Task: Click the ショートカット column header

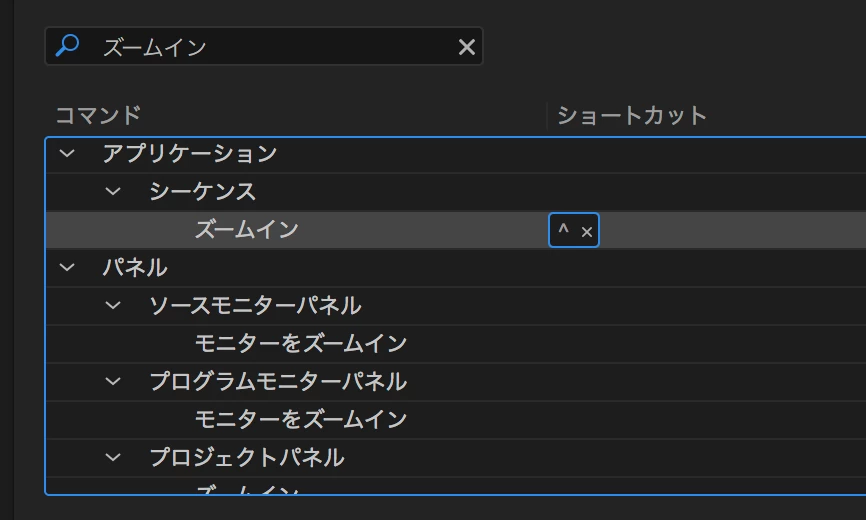Action: point(632,115)
